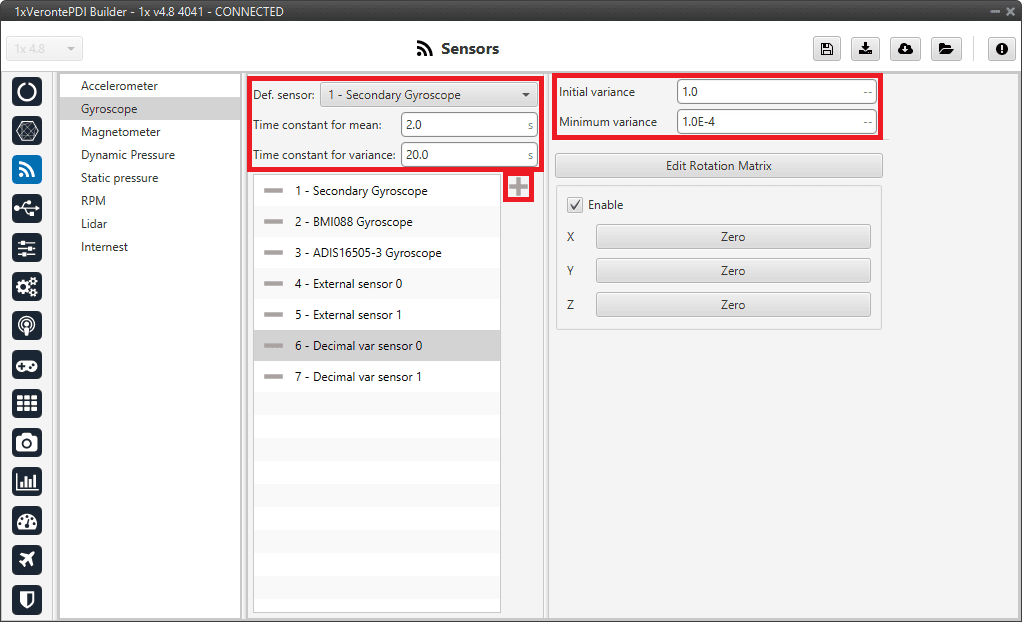Add a new sensor with plus icon

[518, 187]
